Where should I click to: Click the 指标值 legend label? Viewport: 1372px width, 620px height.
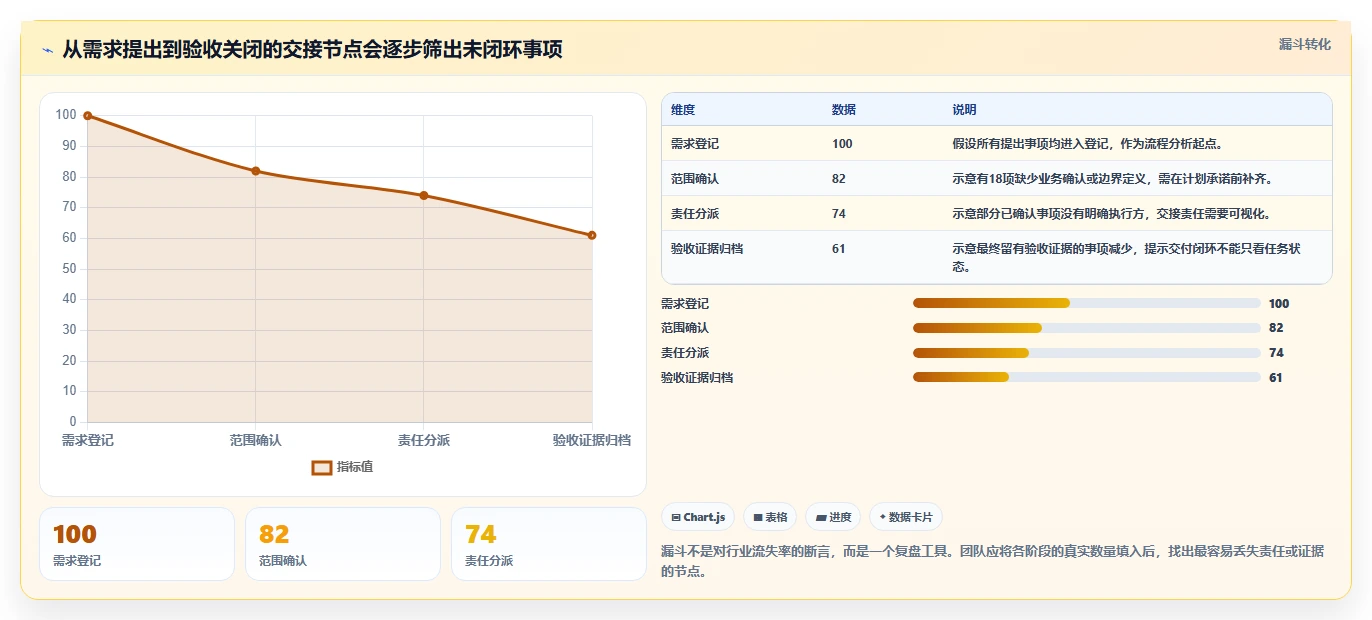click(x=355, y=467)
